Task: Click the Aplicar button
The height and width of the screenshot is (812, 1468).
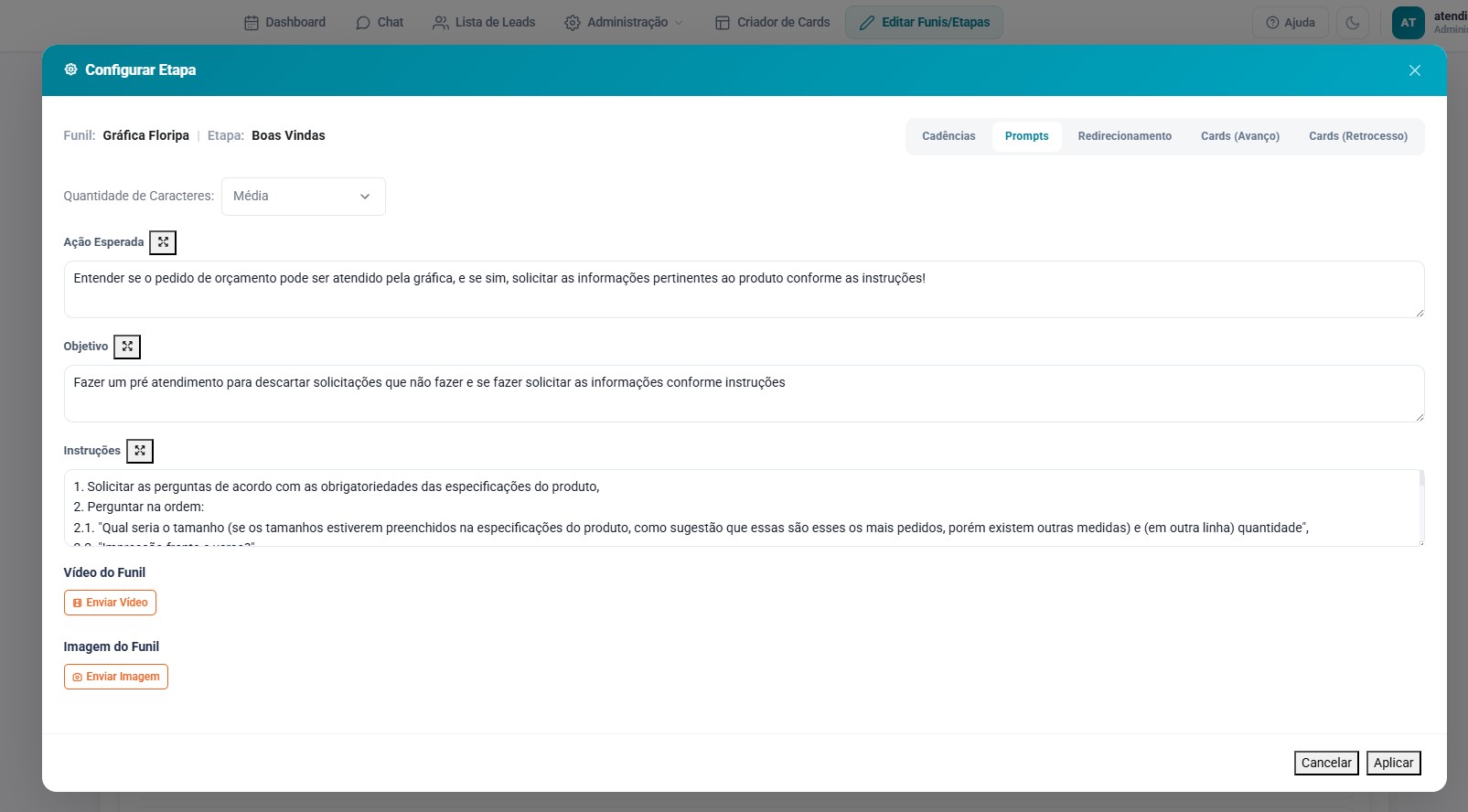Action: click(x=1393, y=763)
